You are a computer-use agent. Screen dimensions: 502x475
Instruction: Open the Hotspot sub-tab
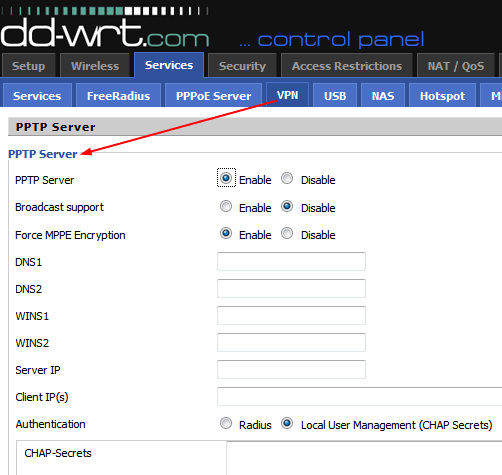[442, 96]
